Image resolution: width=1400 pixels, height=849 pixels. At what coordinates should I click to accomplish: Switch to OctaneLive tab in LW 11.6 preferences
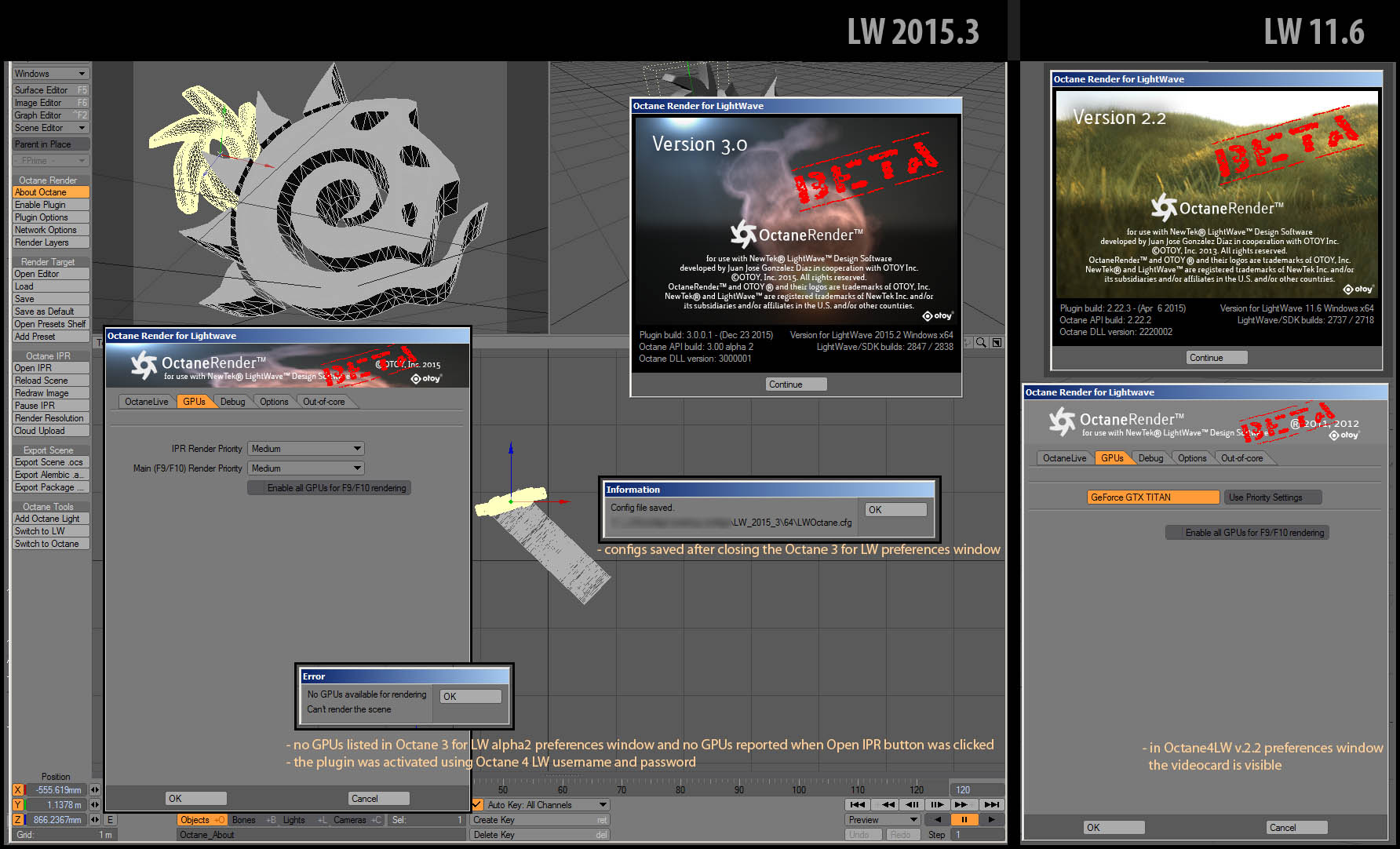[x=1065, y=458]
